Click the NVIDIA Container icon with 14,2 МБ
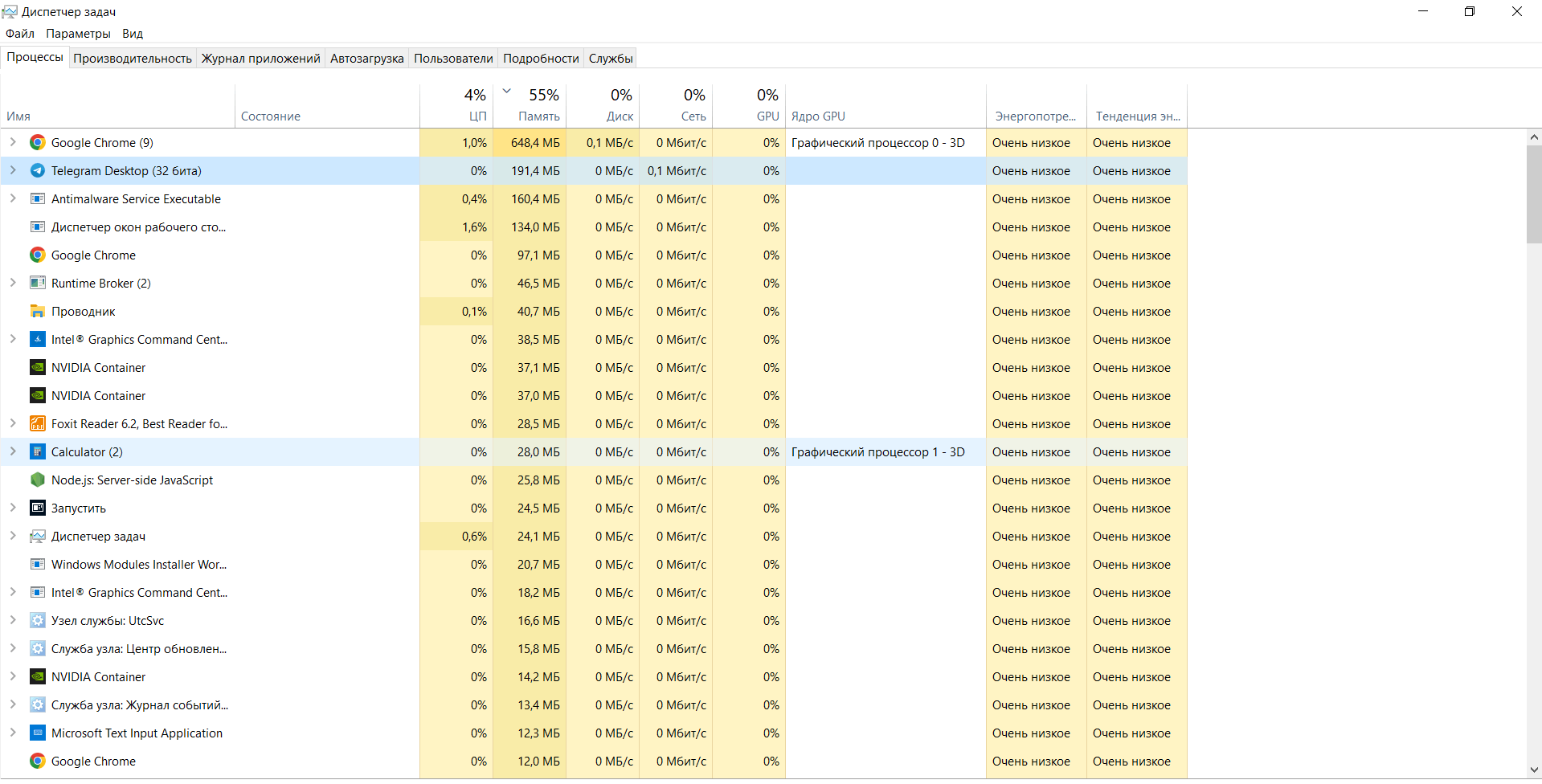The width and height of the screenshot is (1542, 784). tap(37, 677)
